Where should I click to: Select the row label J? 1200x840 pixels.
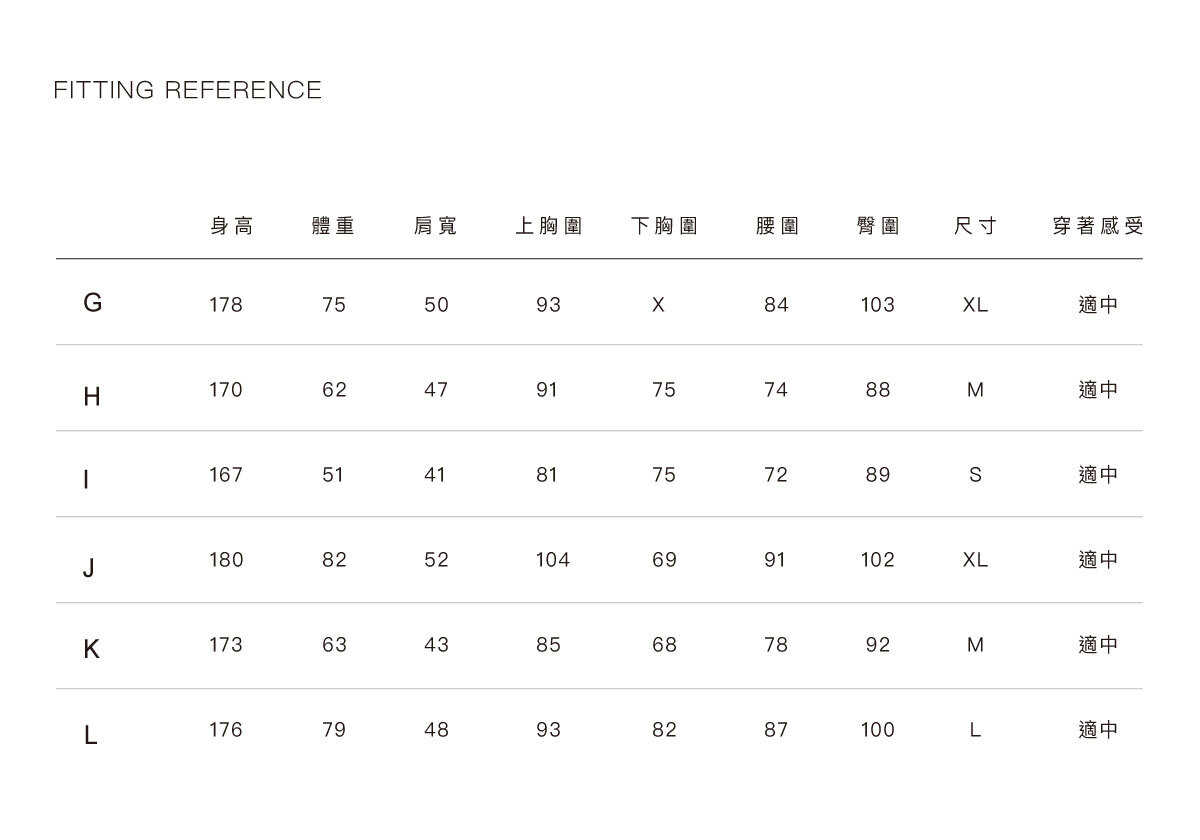(90, 569)
